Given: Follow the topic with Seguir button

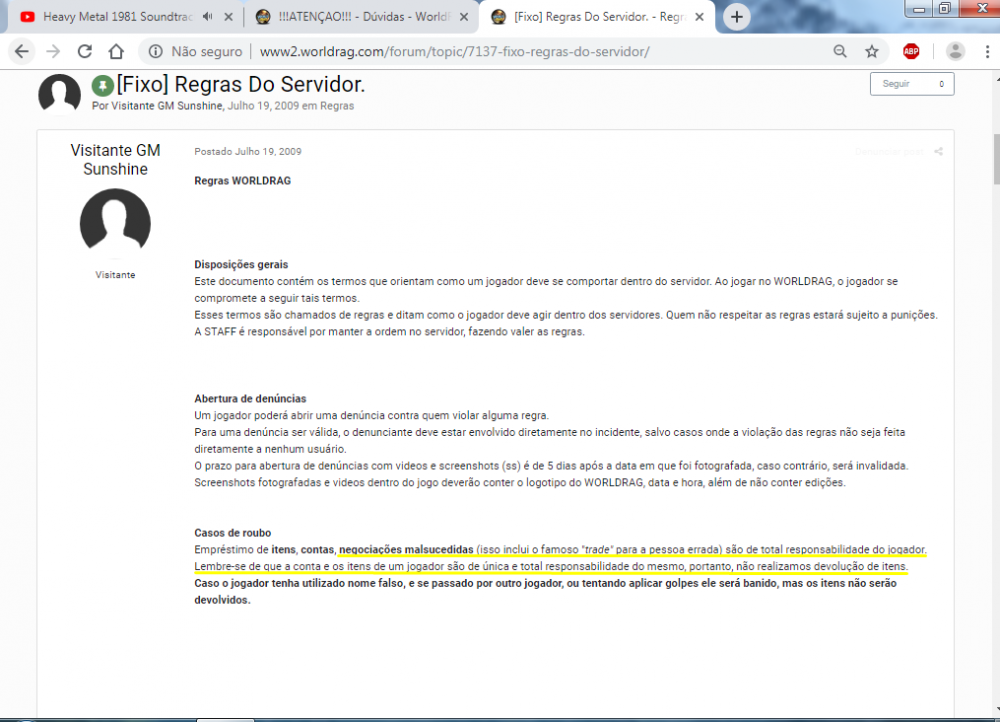Looking at the screenshot, I should (912, 84).
